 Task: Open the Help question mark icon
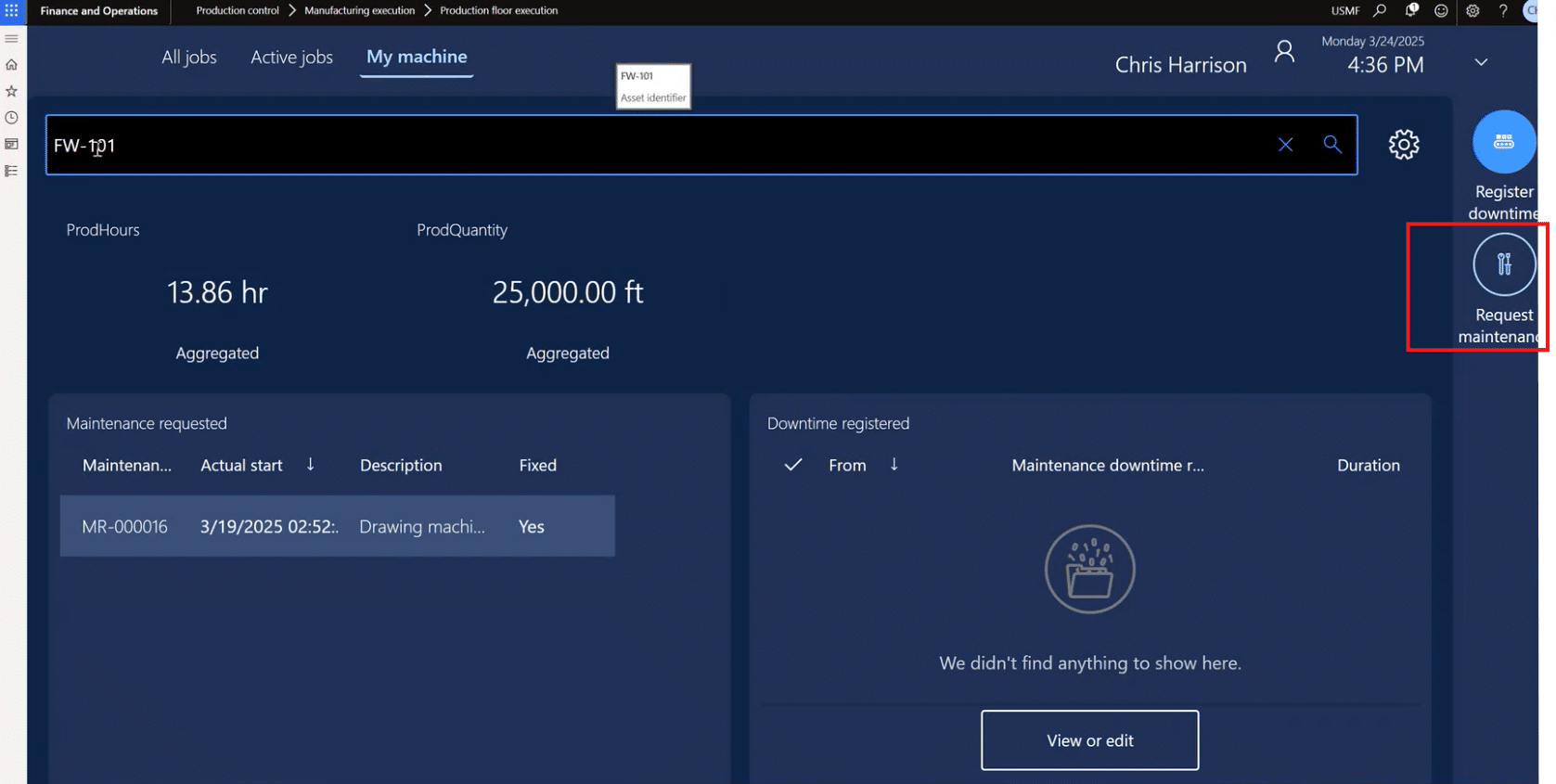pyautogui.click(x=1502, y=11)
